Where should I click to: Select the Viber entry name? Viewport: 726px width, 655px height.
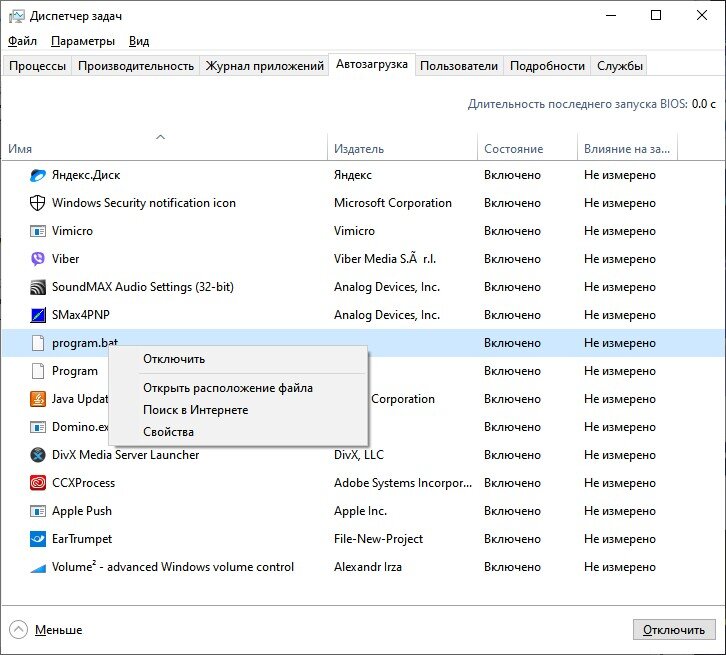(x=65, y=259)
